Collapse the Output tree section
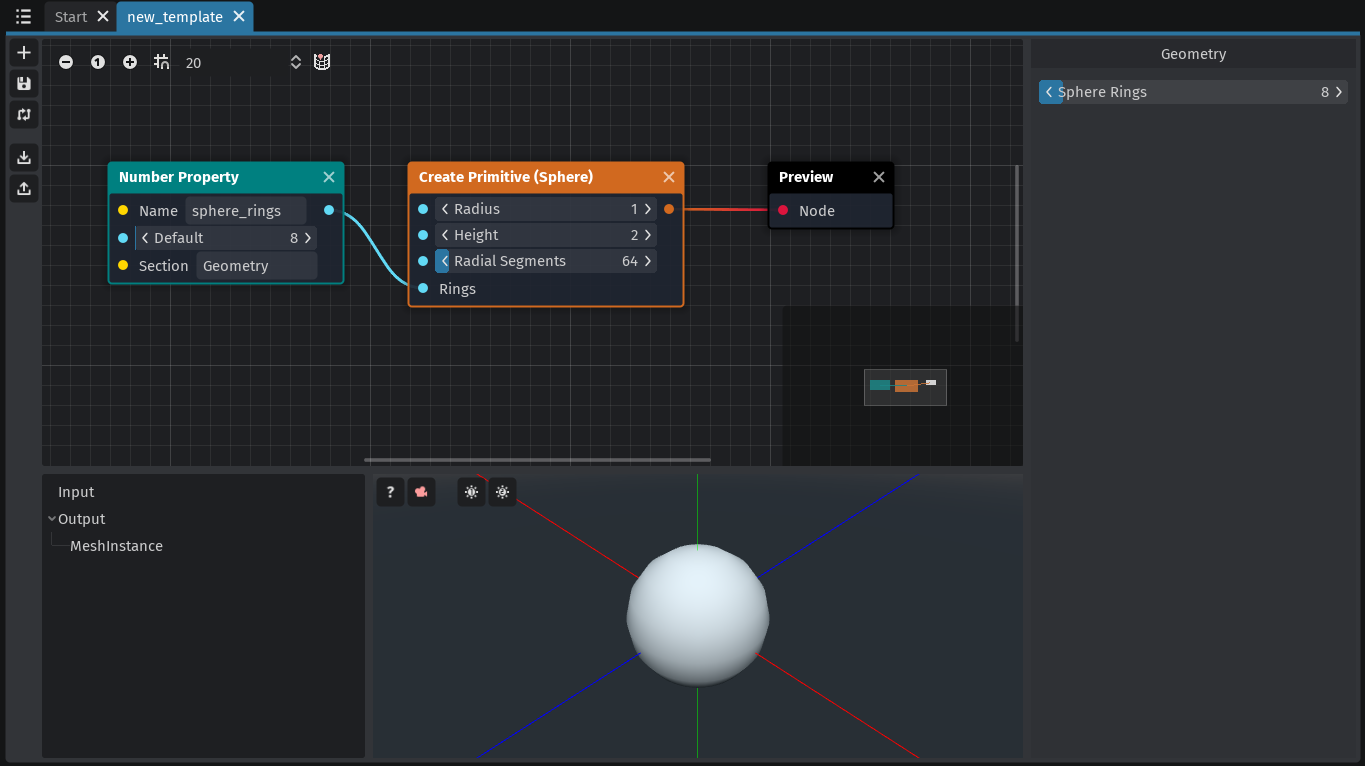This screenshot has height=766, width=1365. 52,518
